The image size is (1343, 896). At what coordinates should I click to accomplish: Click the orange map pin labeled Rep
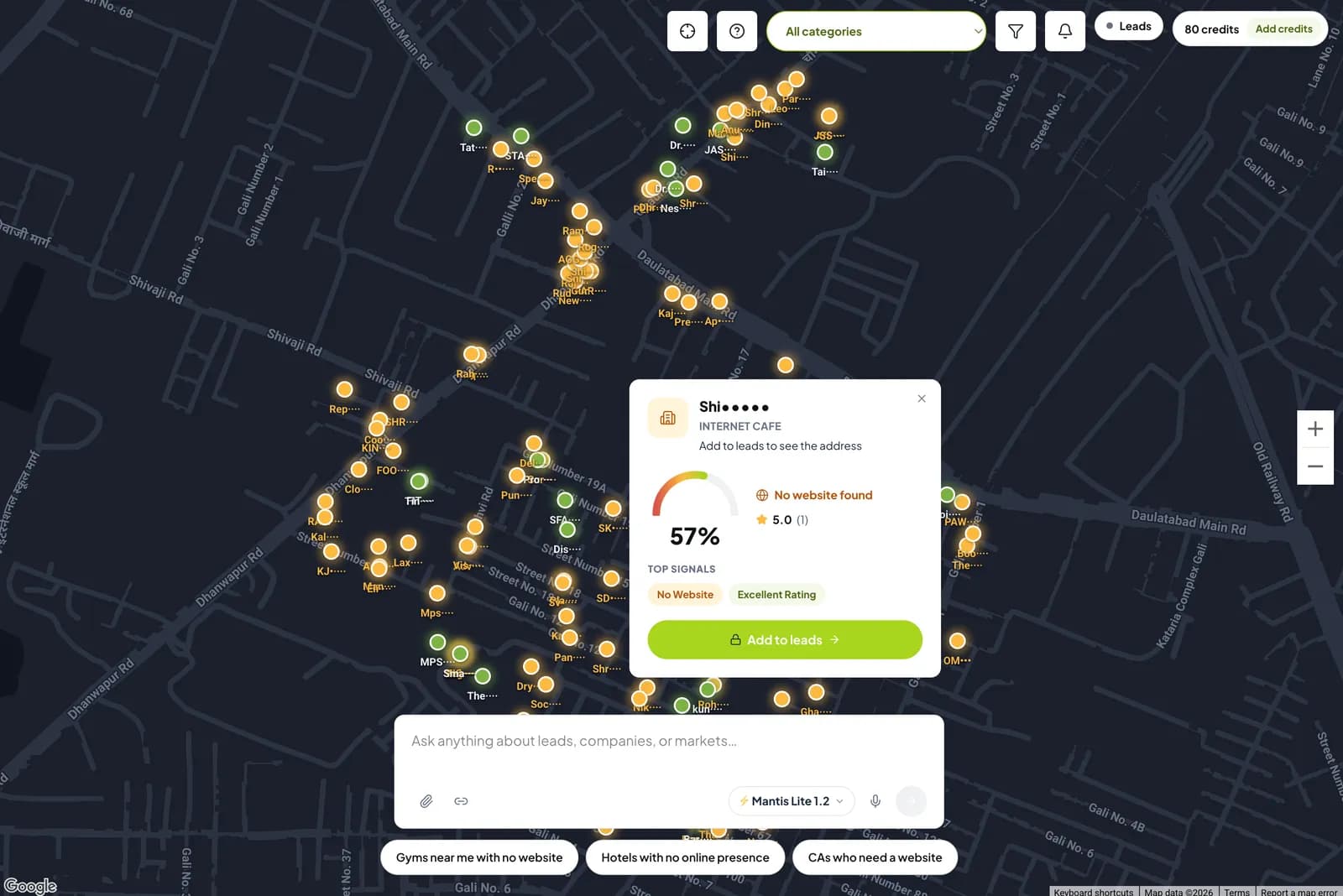[x=344, y=389]
